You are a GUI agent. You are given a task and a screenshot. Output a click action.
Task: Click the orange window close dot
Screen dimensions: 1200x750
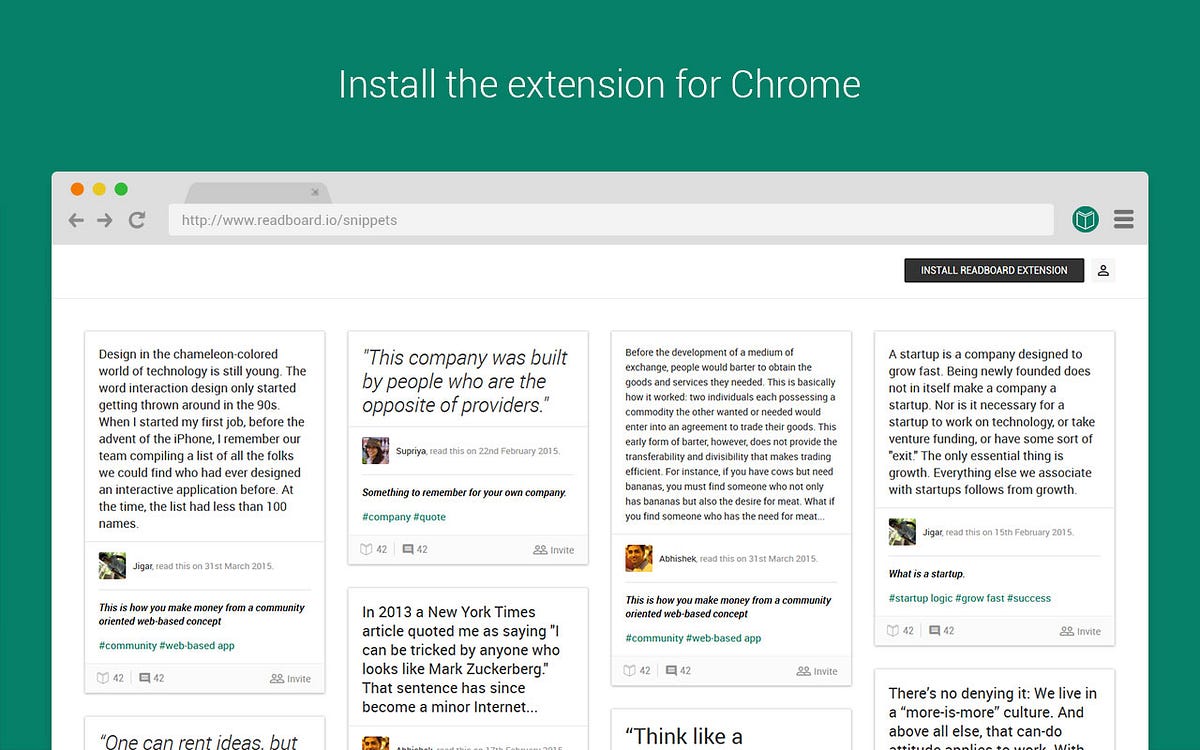coord(77,189)
